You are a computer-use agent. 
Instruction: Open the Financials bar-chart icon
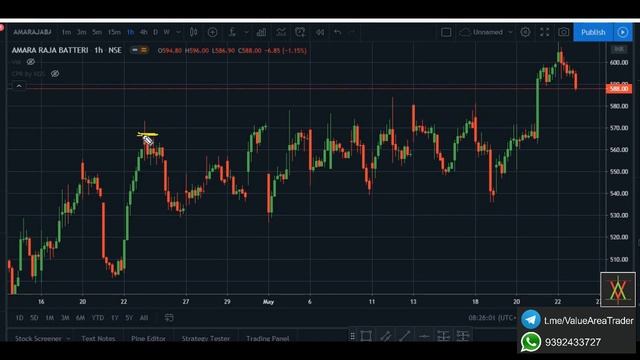261,32
